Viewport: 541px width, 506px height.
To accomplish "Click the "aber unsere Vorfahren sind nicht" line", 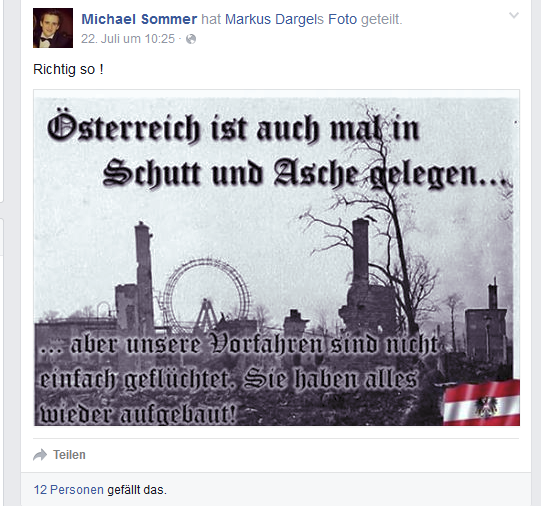I will [x=238, y=344].
